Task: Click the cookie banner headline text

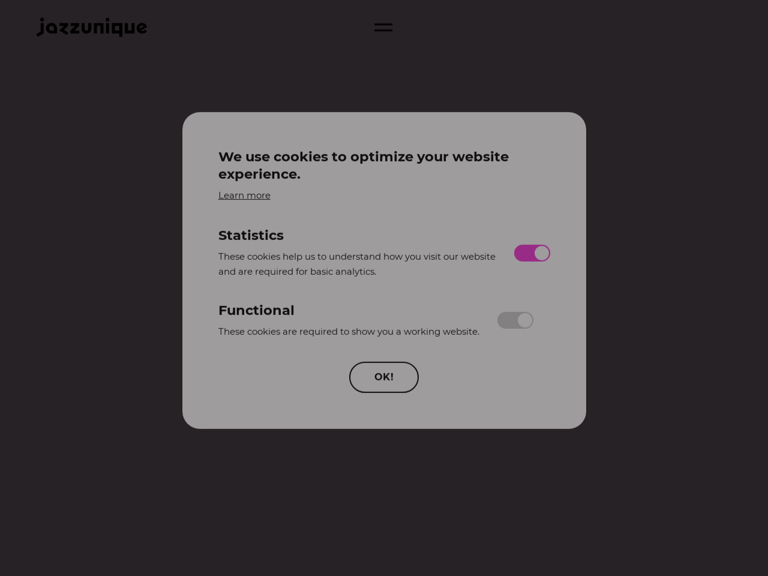Action: tap(363, 166)
